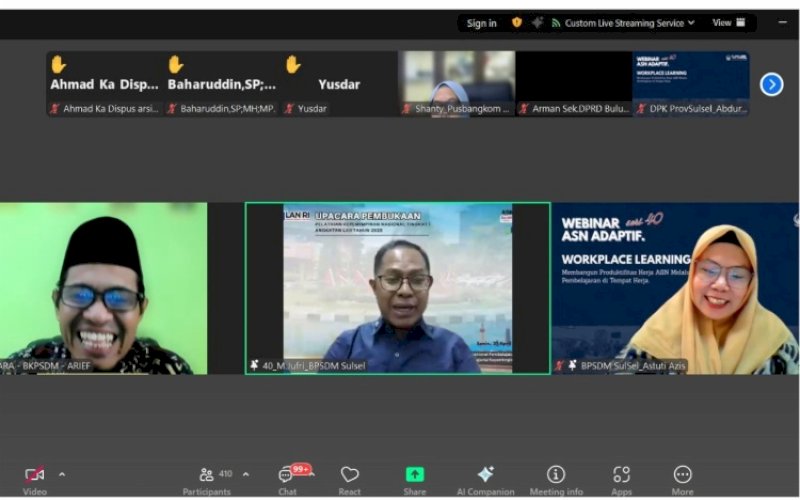
Task: Select the DPK ProvSulsel participant thumbnail
Action: pos(691,84)
